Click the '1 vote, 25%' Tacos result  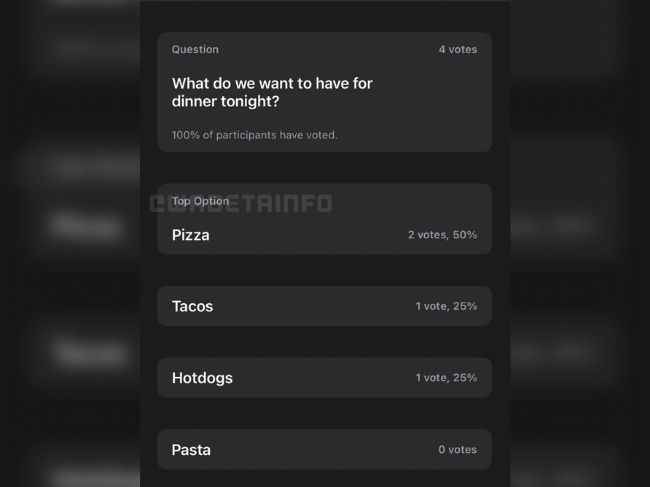click(x=446, y=306)
